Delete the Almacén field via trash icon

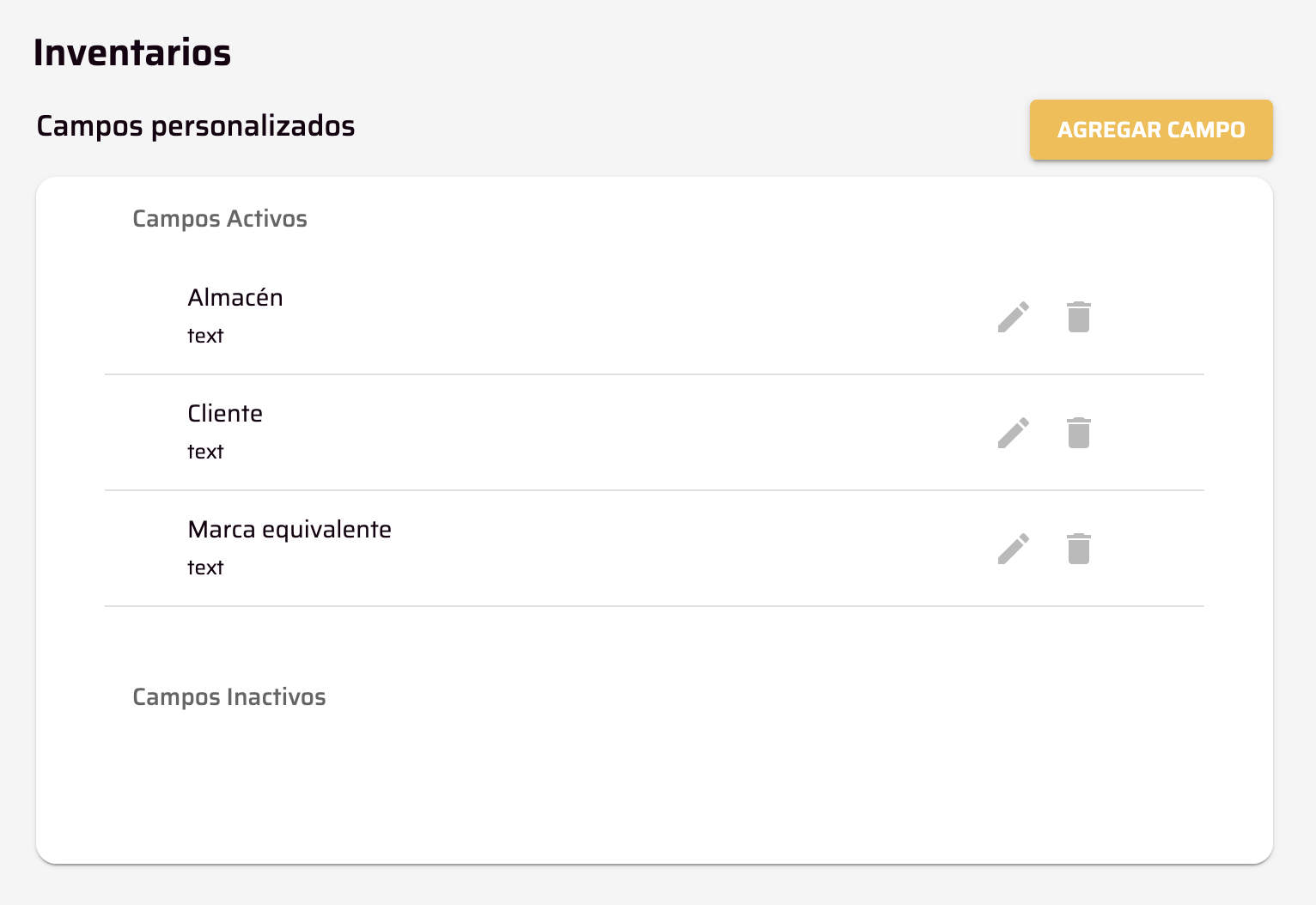pos(1079,317)
